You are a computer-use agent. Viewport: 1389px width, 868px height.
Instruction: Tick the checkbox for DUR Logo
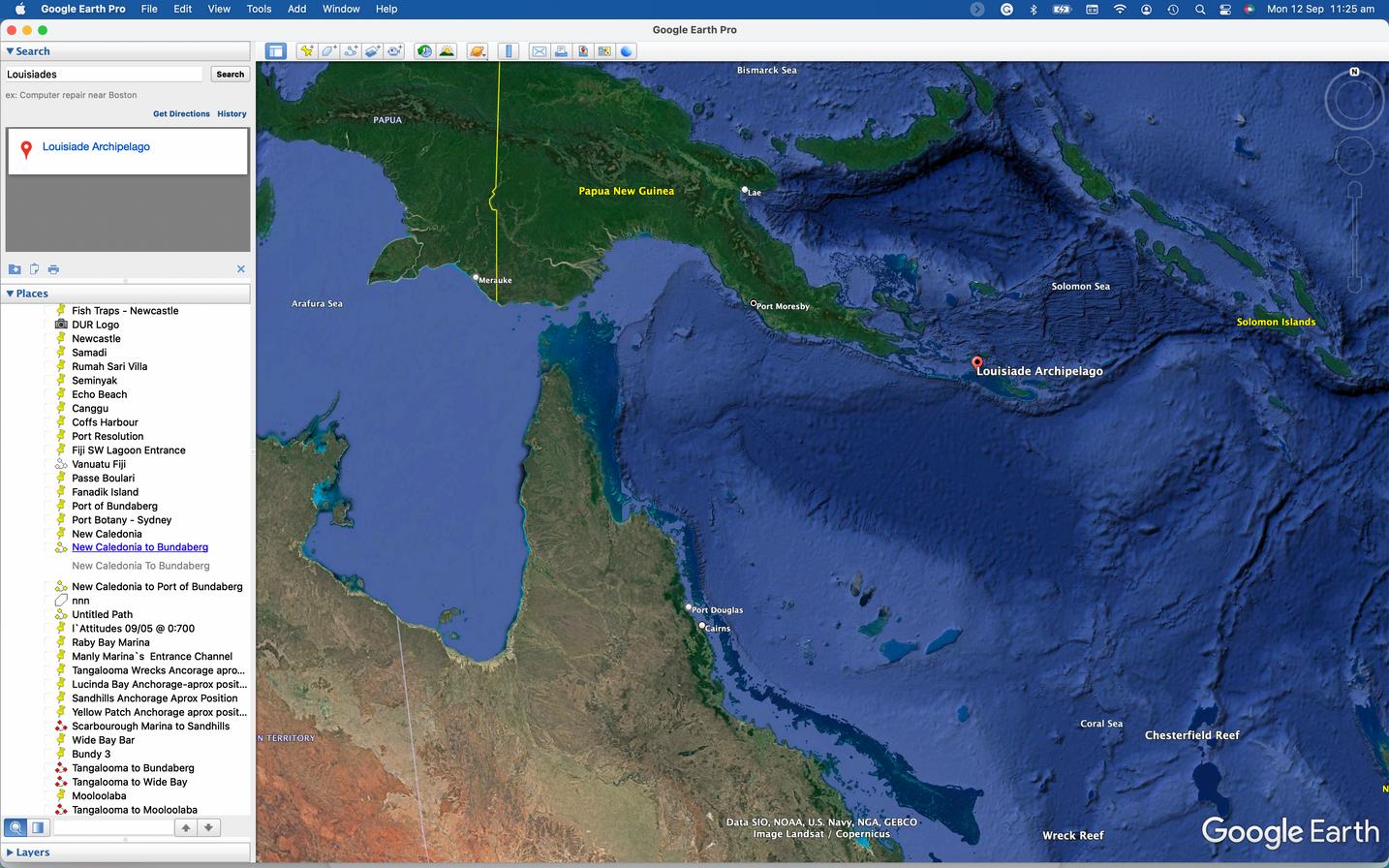click(x=49, y=325)
